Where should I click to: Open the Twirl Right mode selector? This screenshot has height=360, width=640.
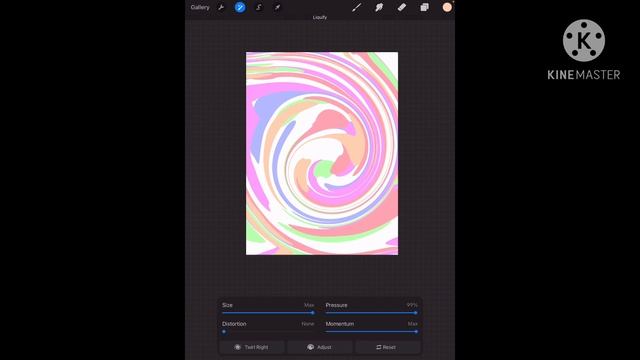click(252, 347)
